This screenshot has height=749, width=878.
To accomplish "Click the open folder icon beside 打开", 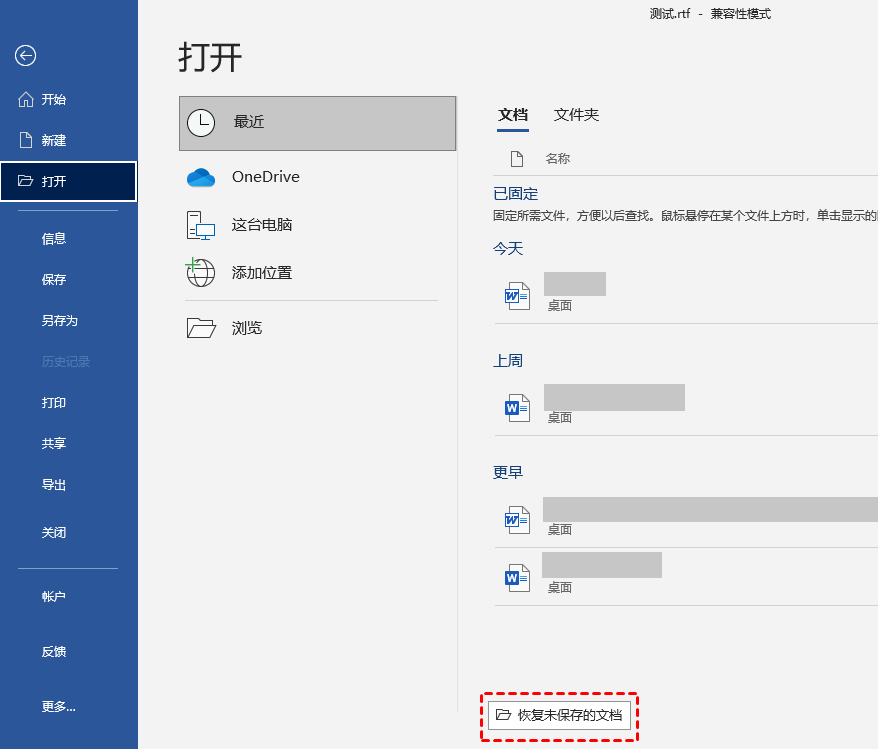I will tap(25, 180).
